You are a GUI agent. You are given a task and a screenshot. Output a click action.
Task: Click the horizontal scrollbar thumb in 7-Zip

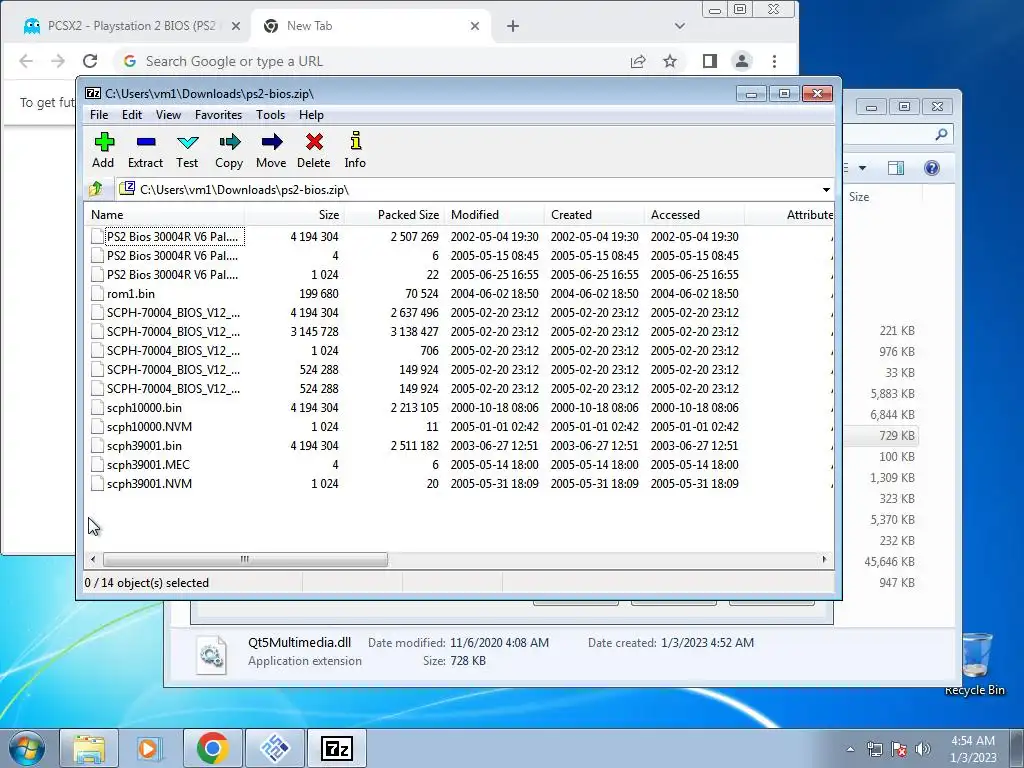point(245,560)
